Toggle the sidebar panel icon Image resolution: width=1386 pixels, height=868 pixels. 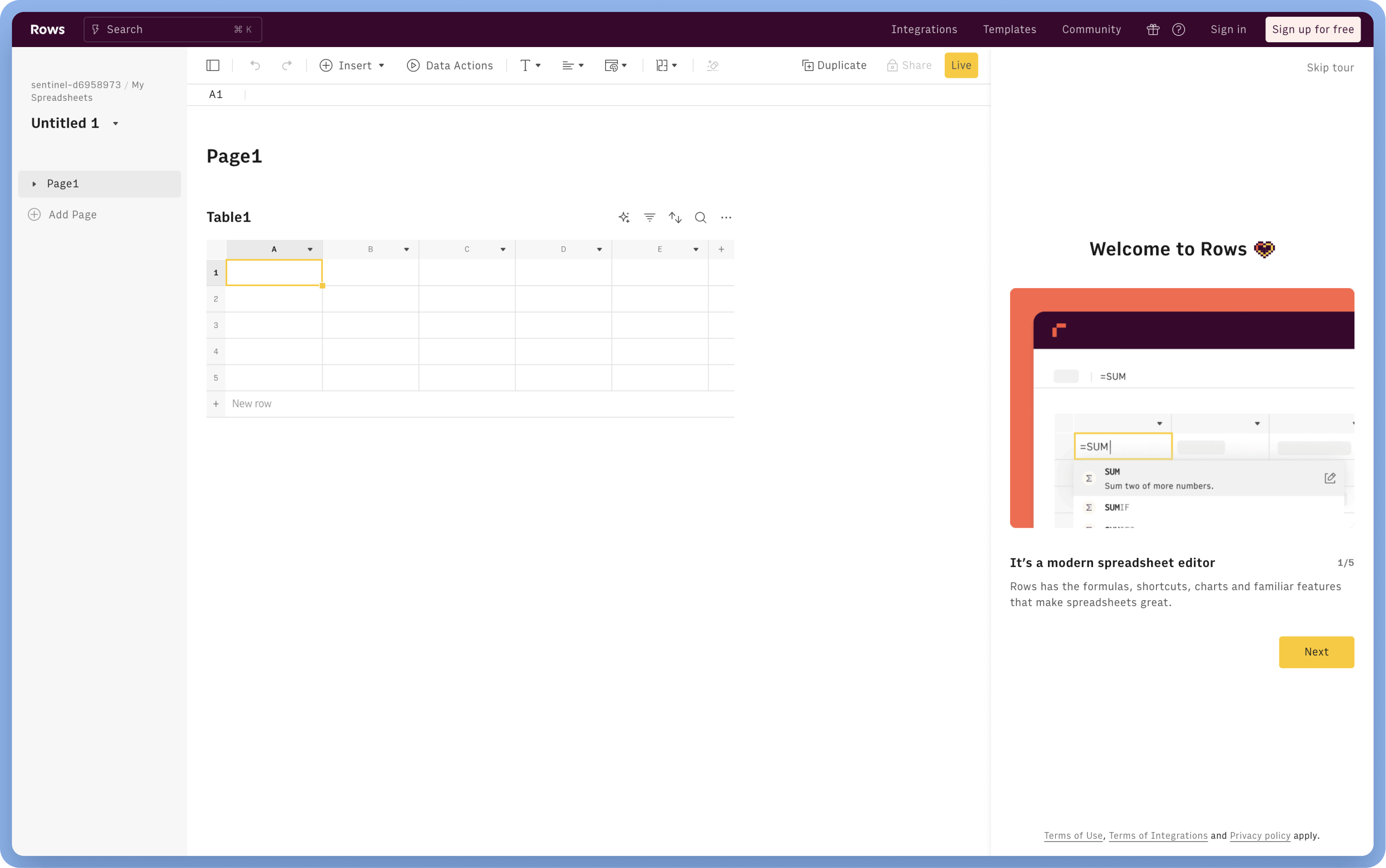pyautogui.click(x=212, y=65)
